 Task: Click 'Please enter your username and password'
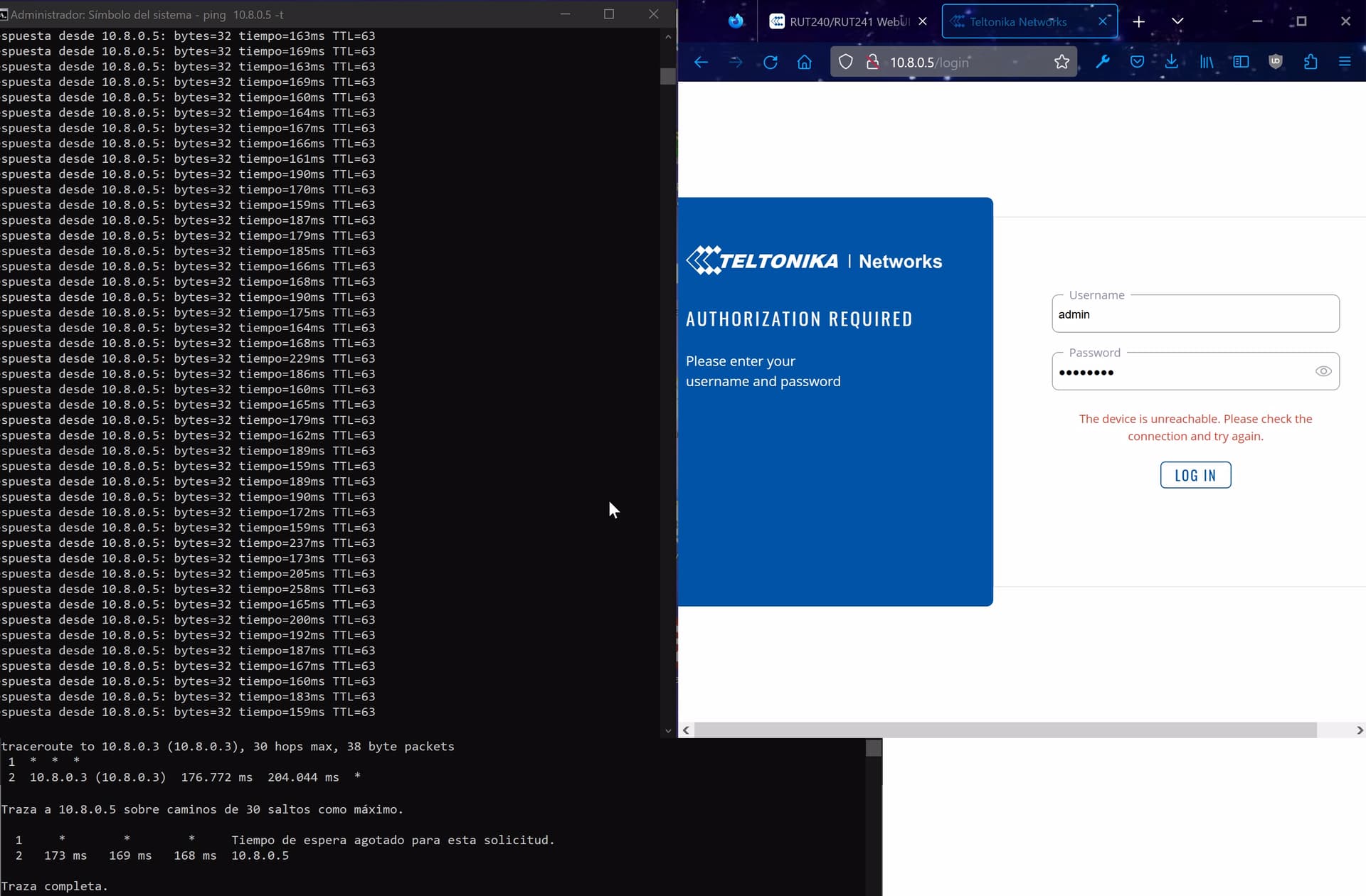click(x=763, y=371)
